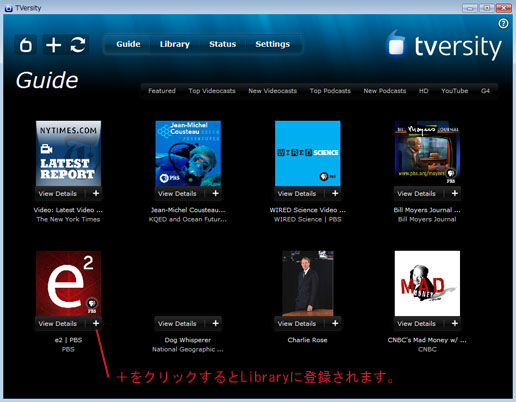516x402 pixels.
Task: Click the red e2 PBS thumbnail
Action: click(68, 283)
